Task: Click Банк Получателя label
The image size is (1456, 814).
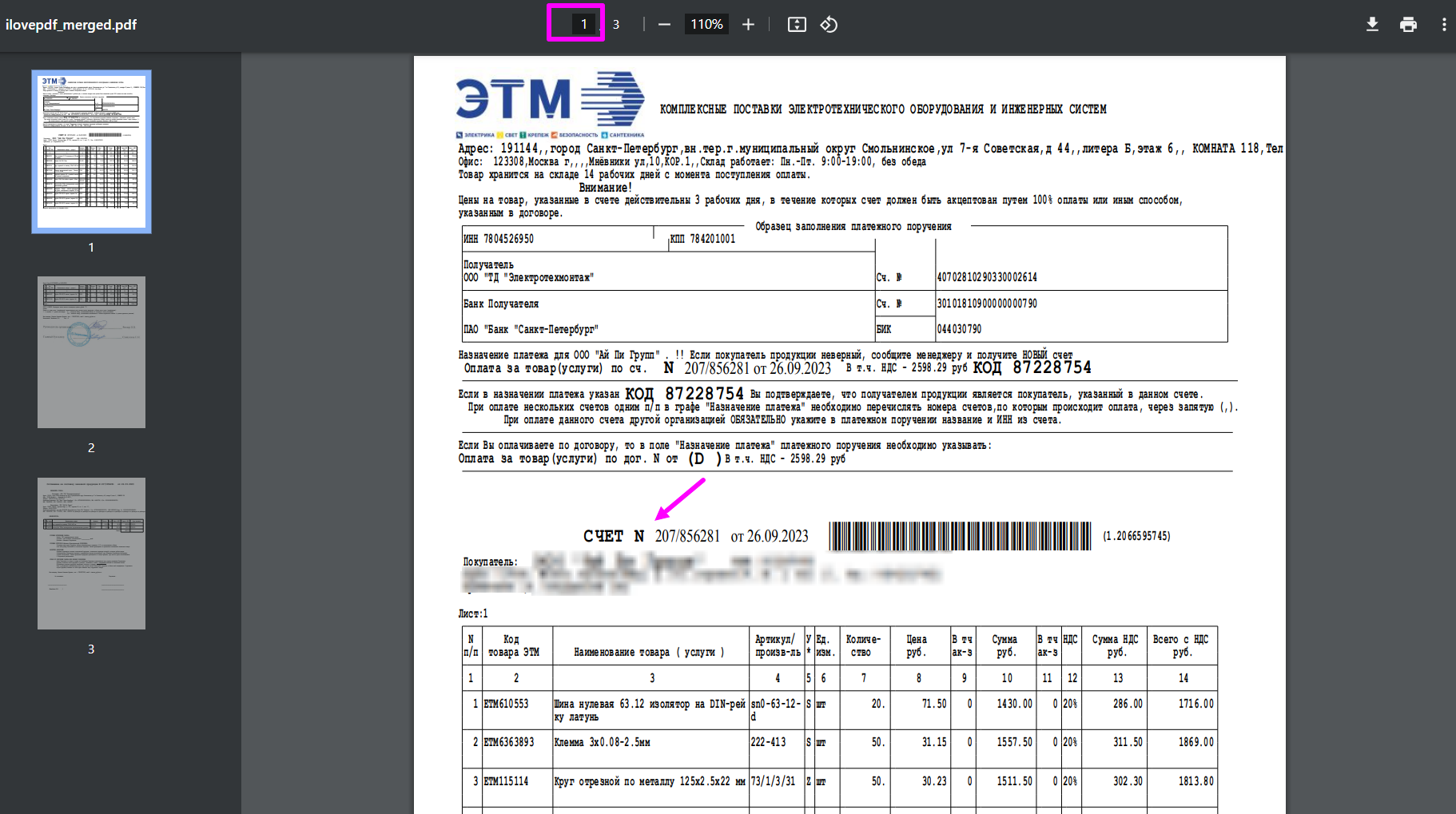Action: pyautogui.click(x=501, y=304)
